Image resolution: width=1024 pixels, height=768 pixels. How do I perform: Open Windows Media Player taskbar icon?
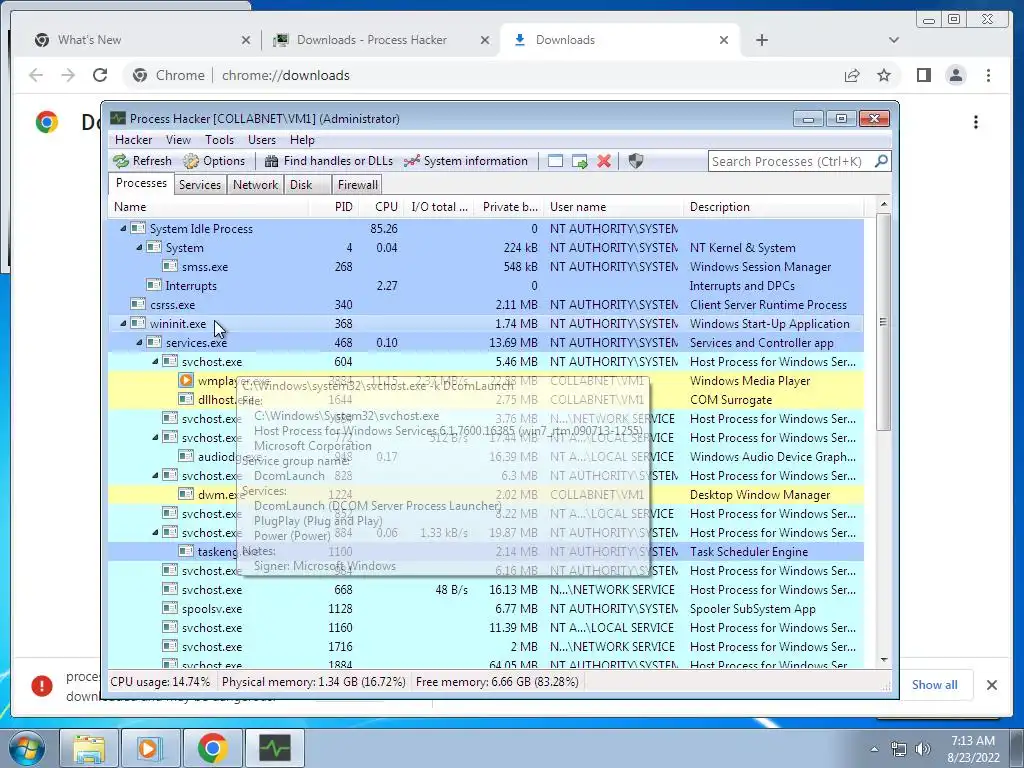pos(150,748)
